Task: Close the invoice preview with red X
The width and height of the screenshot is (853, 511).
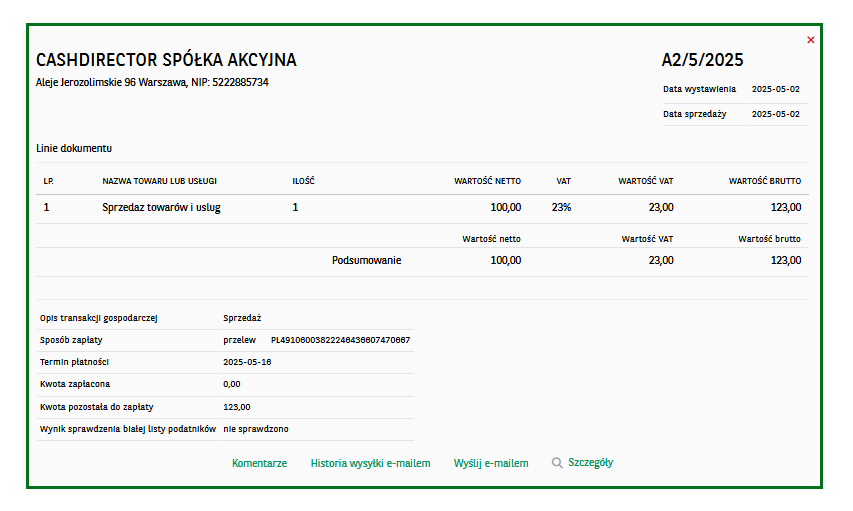Action: tap(811, 40)
